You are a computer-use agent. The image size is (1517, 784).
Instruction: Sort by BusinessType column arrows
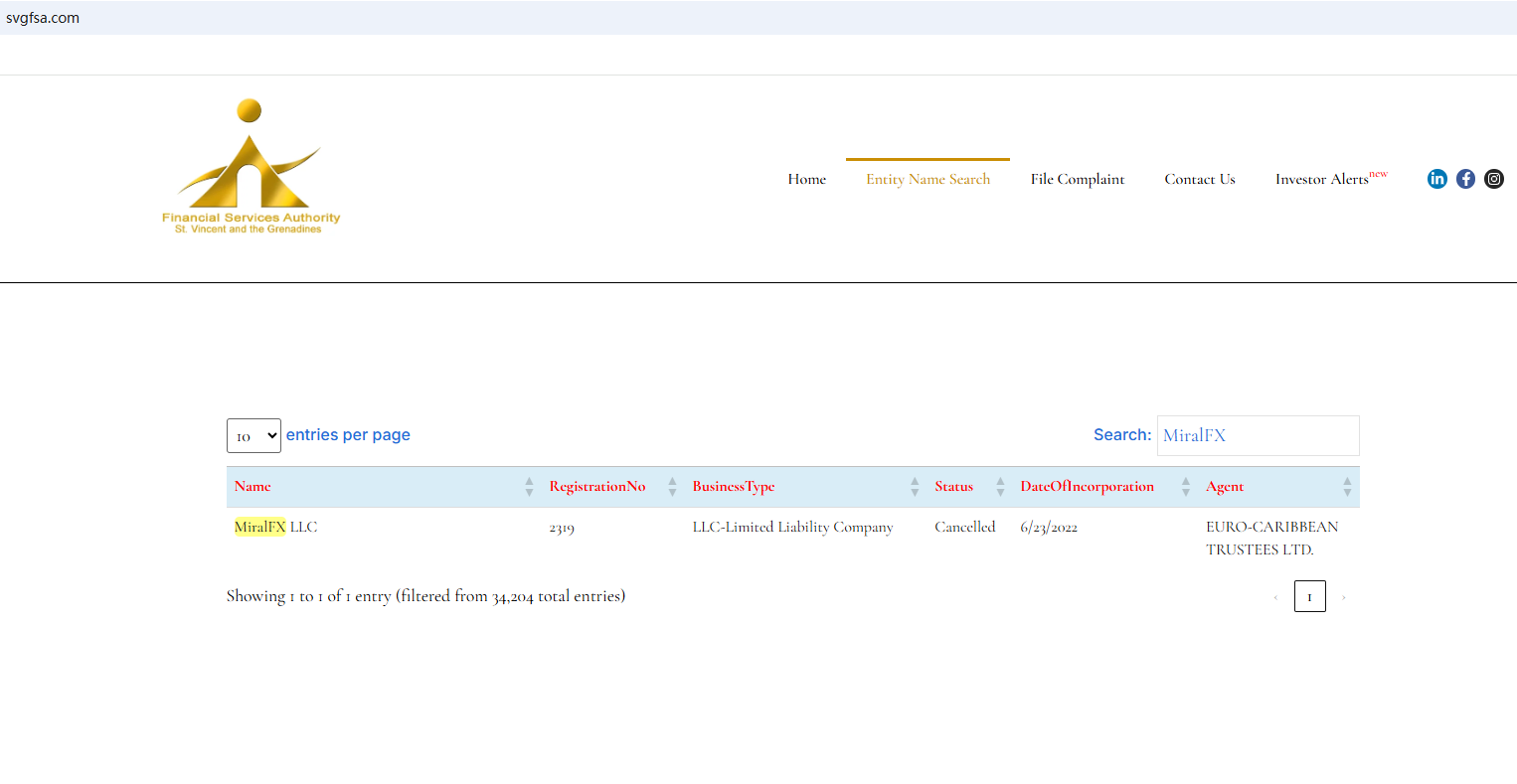(915, 487)
